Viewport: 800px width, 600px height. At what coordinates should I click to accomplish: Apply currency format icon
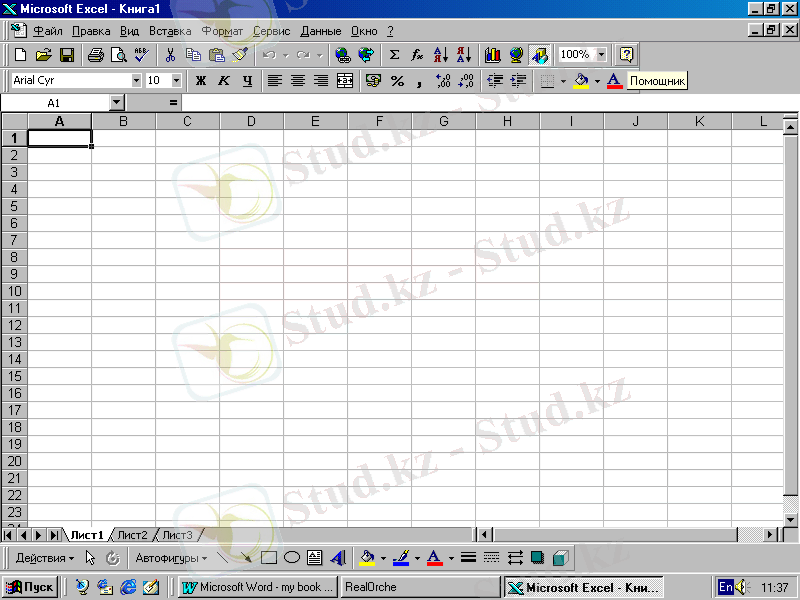[x=373, y=81]
